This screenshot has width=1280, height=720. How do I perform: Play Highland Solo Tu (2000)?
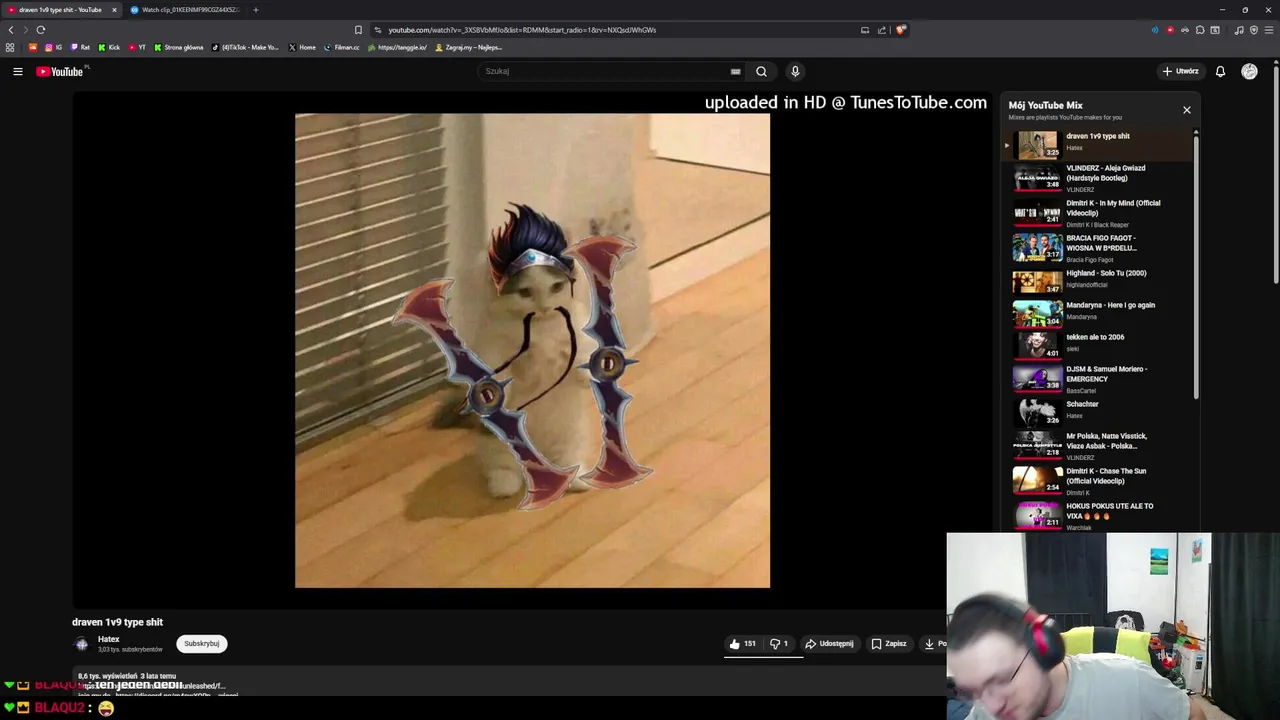tap(1097, 280)
